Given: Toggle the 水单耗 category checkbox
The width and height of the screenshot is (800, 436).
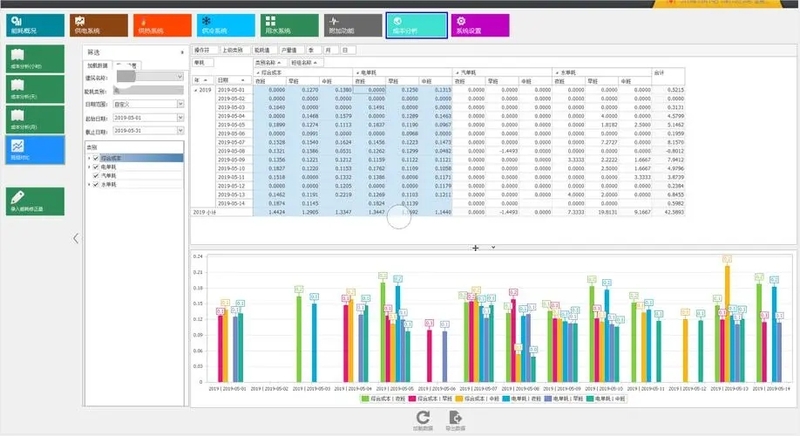Looking at the screenshot, I should (x=96, y=184).
